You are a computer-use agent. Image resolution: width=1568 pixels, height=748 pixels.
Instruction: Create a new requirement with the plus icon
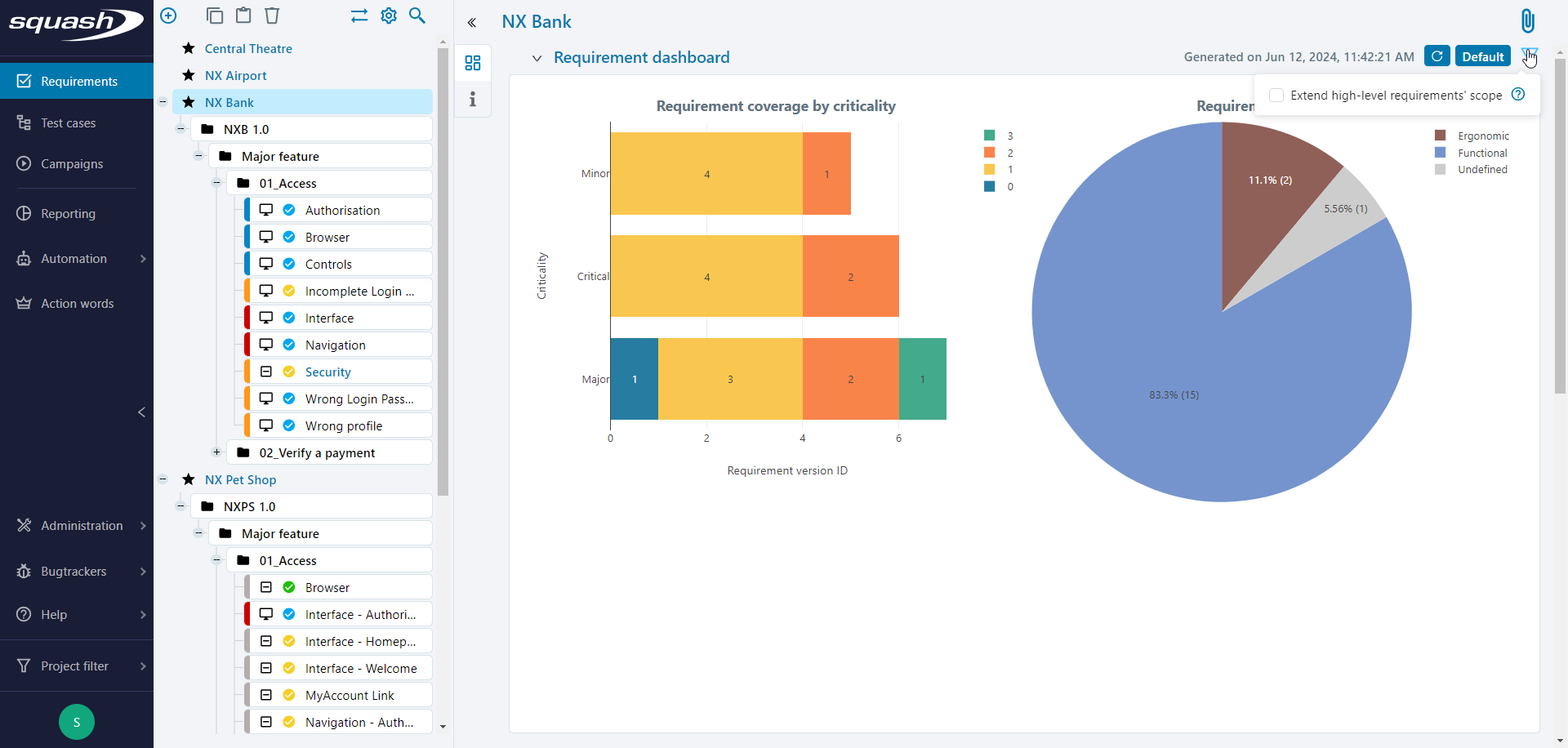click(x=168, y=16)
